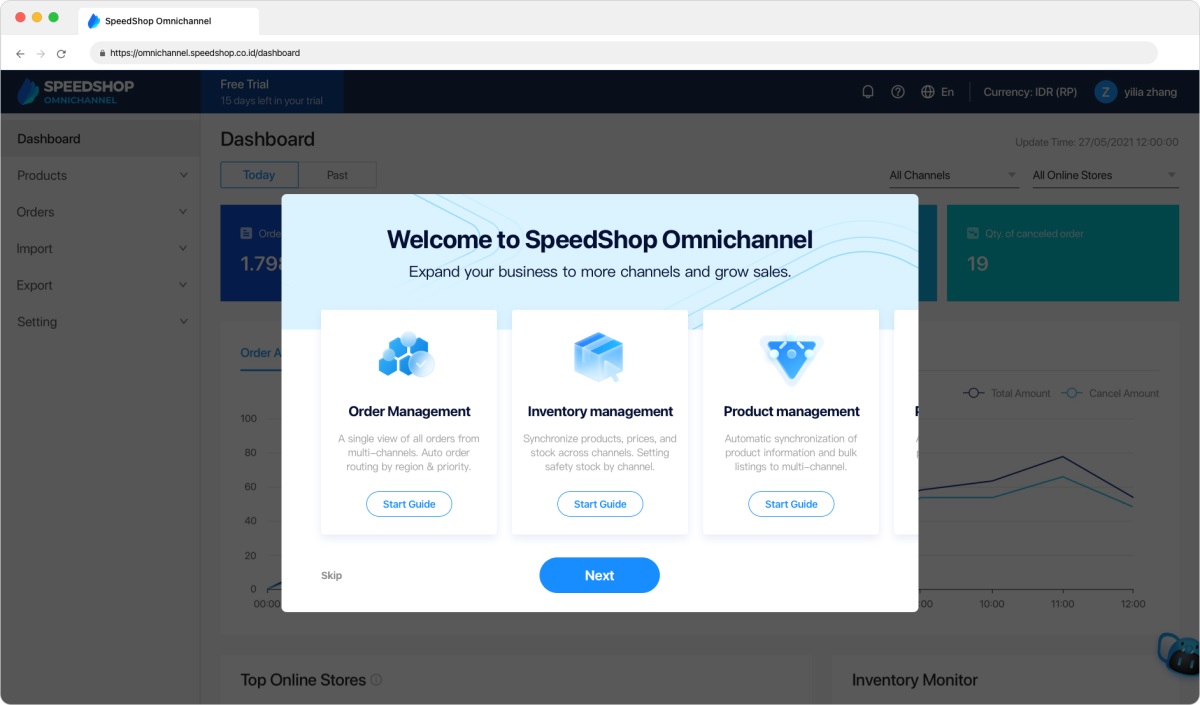Switch to the Today tab

pos(259,175)
